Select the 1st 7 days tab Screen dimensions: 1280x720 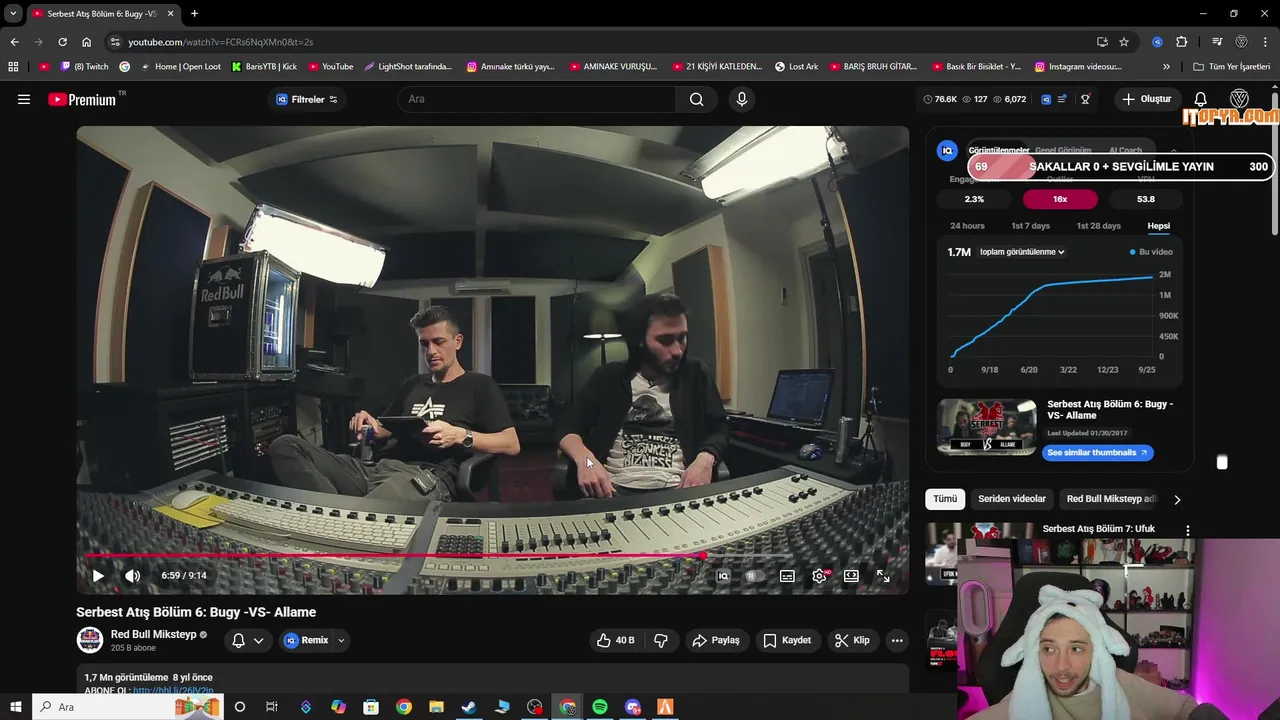pos(1030,226)
